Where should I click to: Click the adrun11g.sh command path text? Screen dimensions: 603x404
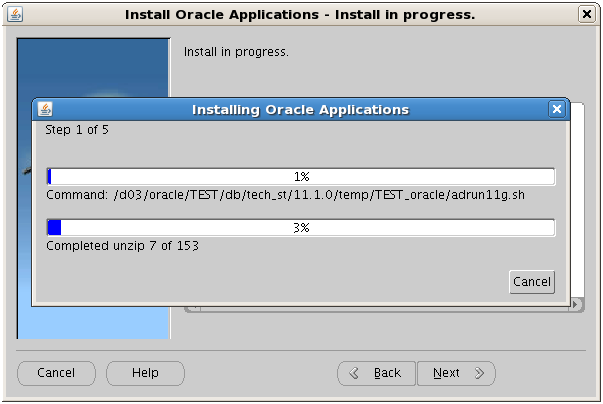285,195
